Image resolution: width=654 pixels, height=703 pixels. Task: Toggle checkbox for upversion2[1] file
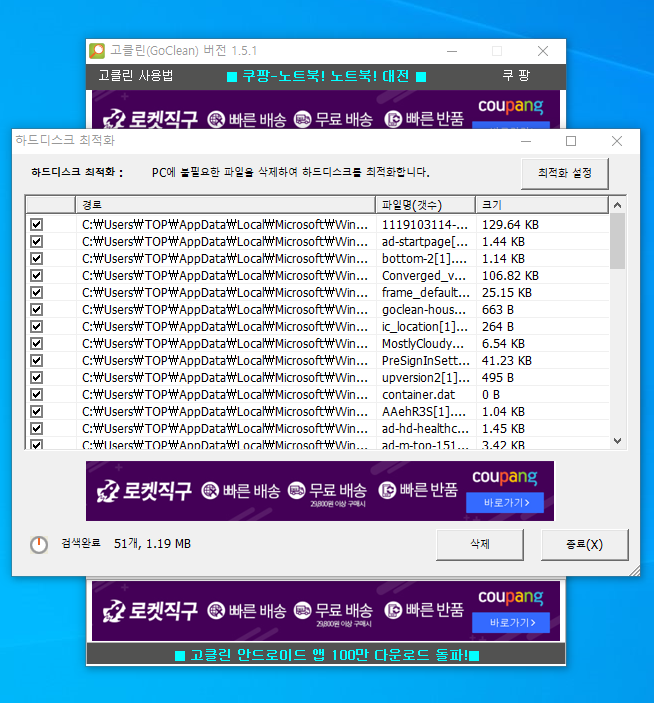36,378
